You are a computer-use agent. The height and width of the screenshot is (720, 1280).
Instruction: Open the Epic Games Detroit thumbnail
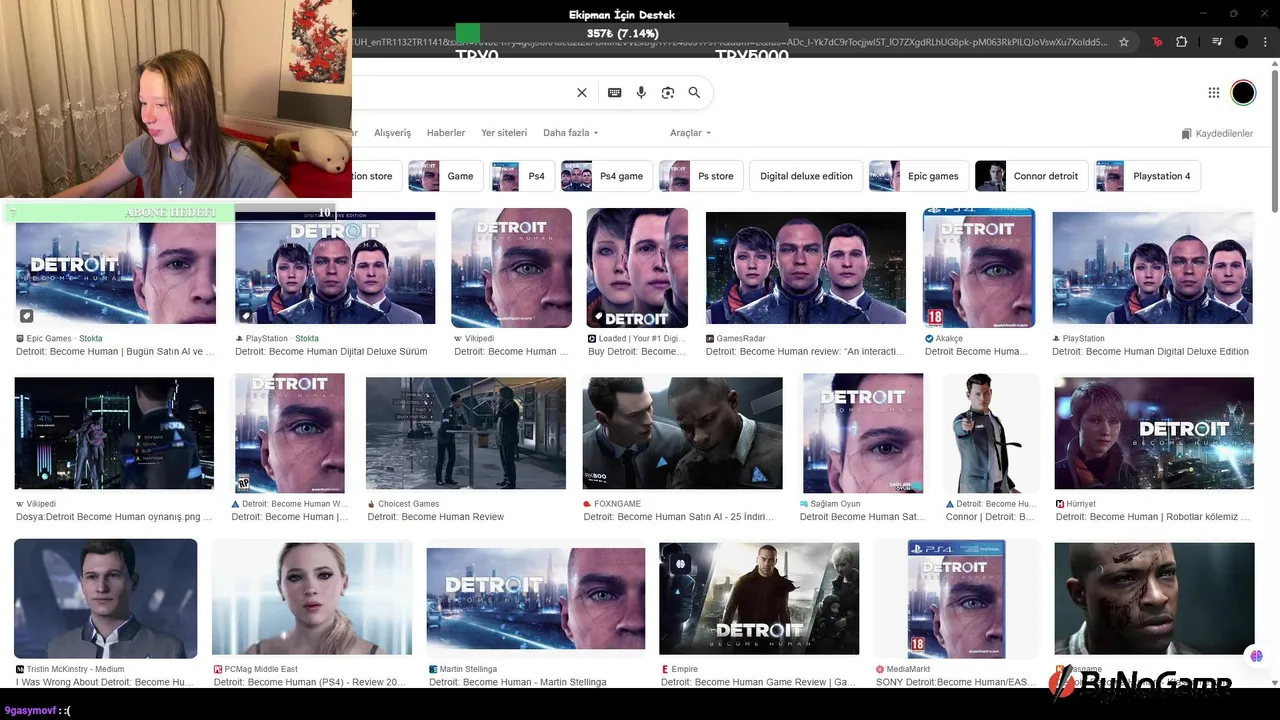pos(116,270)
